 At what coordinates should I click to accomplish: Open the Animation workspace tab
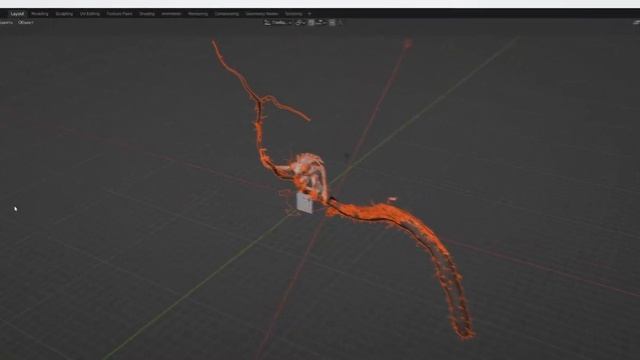tap(171, 14)
